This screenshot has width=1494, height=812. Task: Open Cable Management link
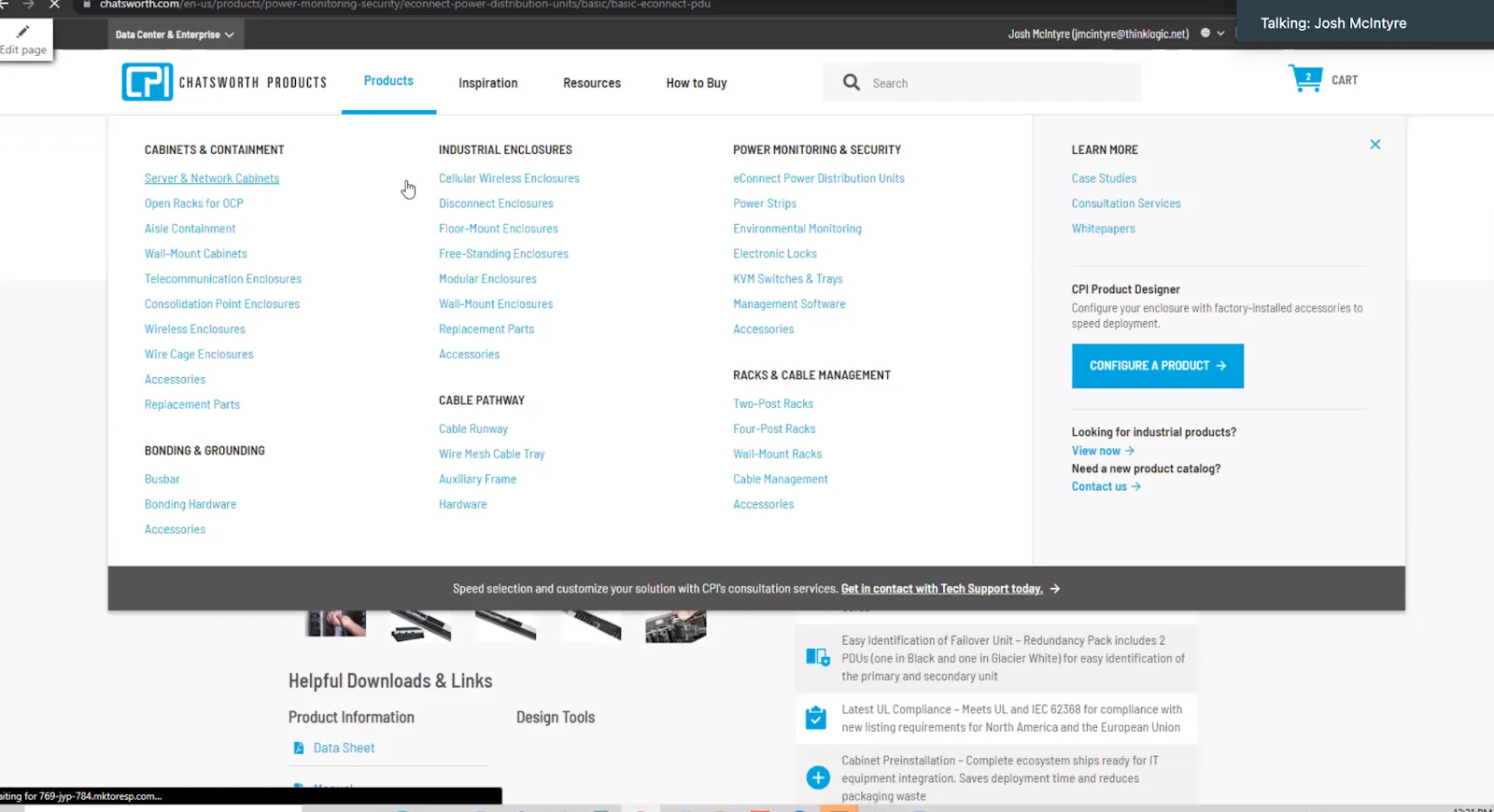click(x=781, y=480)
